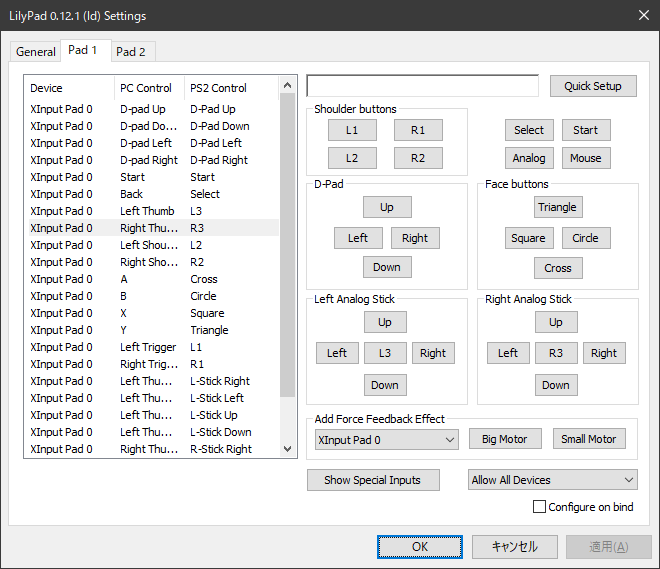
Task: Click the キャンセル button
Action: [x=515, y=547]
